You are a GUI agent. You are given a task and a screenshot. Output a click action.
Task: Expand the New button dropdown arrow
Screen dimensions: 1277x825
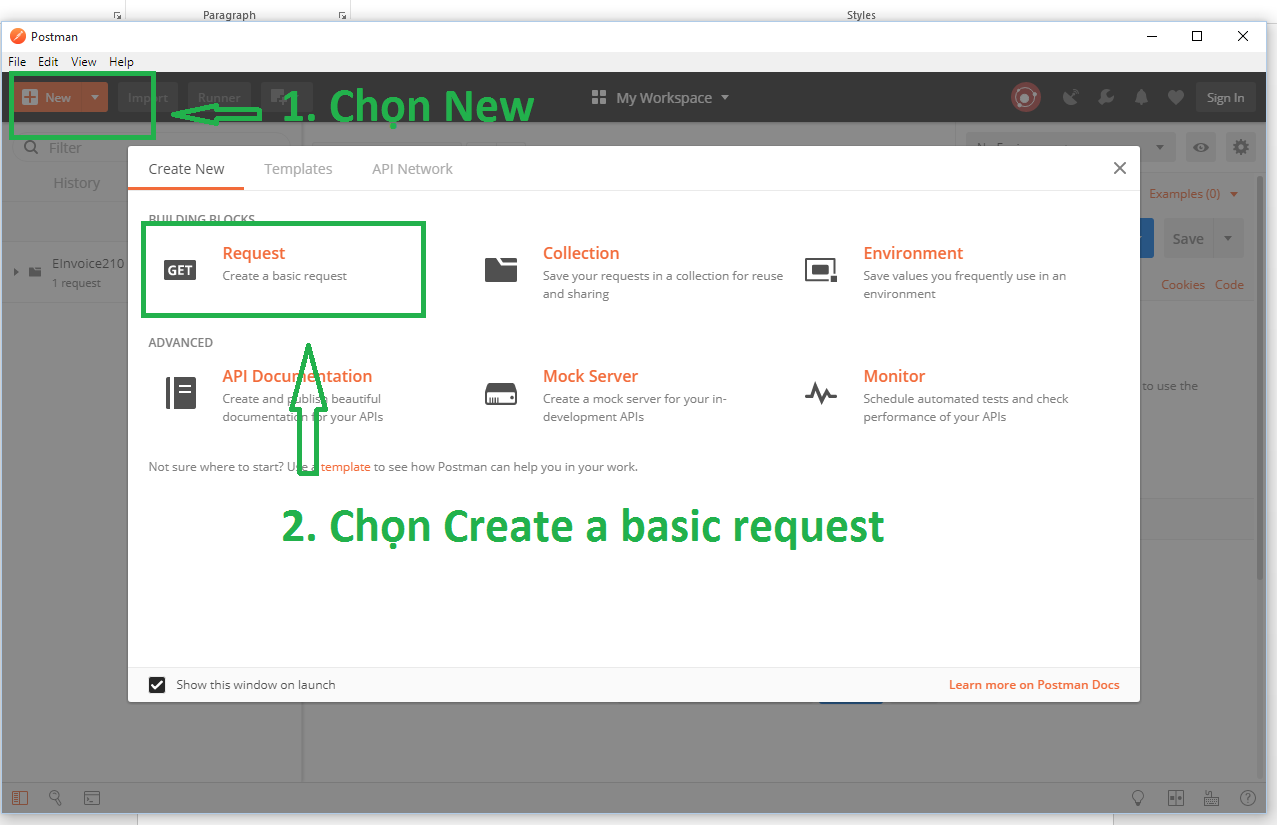coord(94,97)
